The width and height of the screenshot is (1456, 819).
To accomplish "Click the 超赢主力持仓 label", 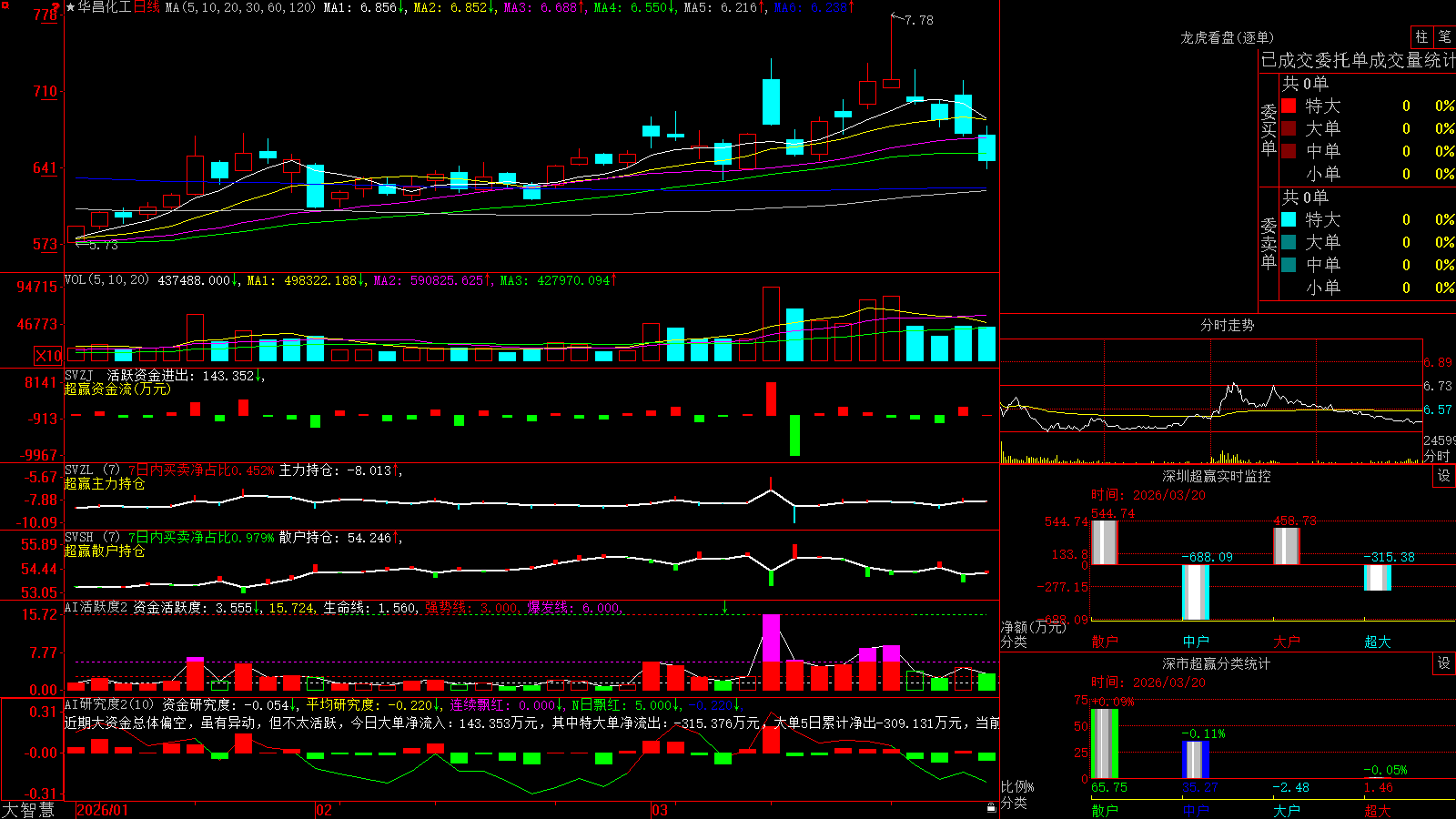I will [105, 483].
